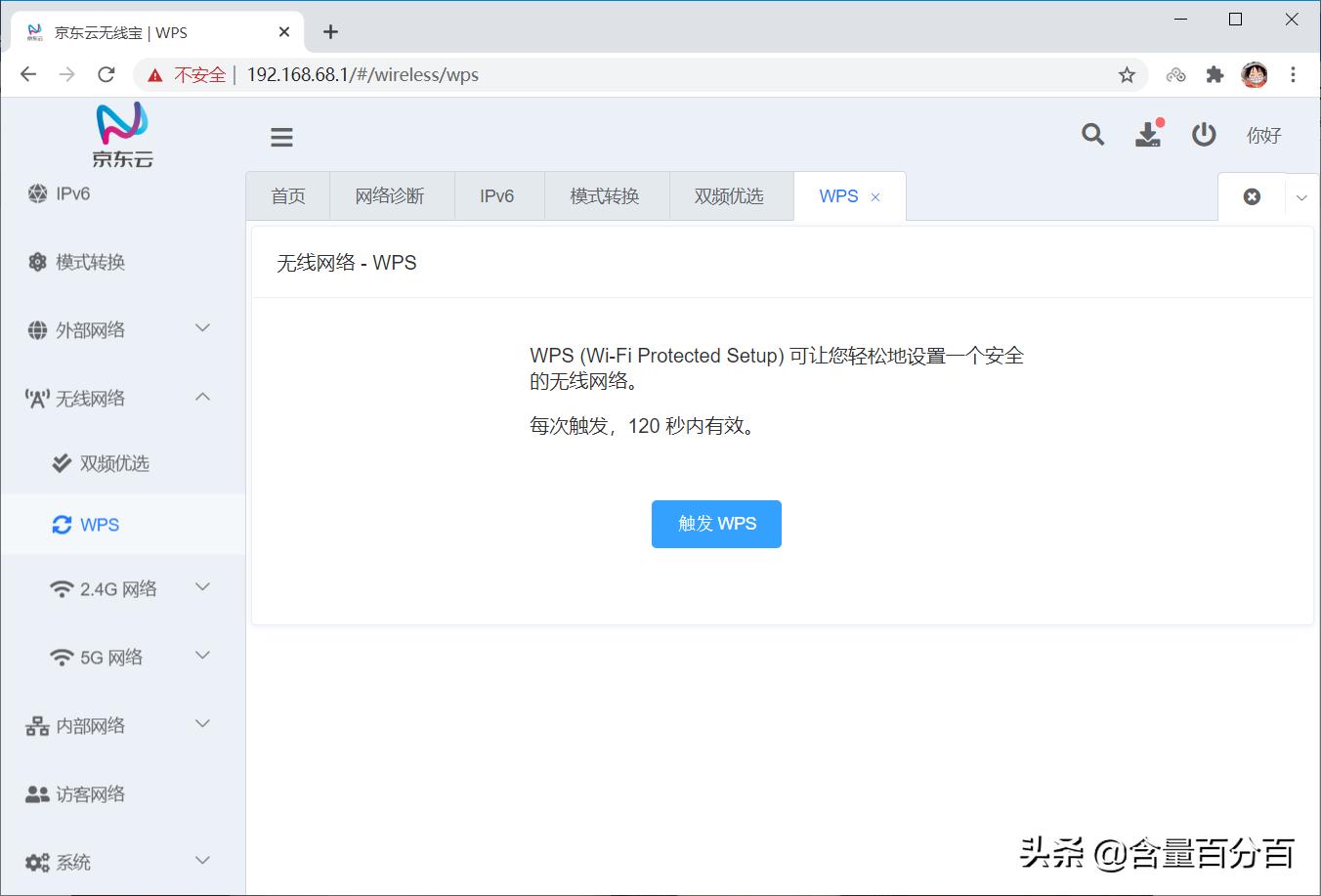Close the WPS tab with its × icon
1321x896 pixels.
(877, 195)
